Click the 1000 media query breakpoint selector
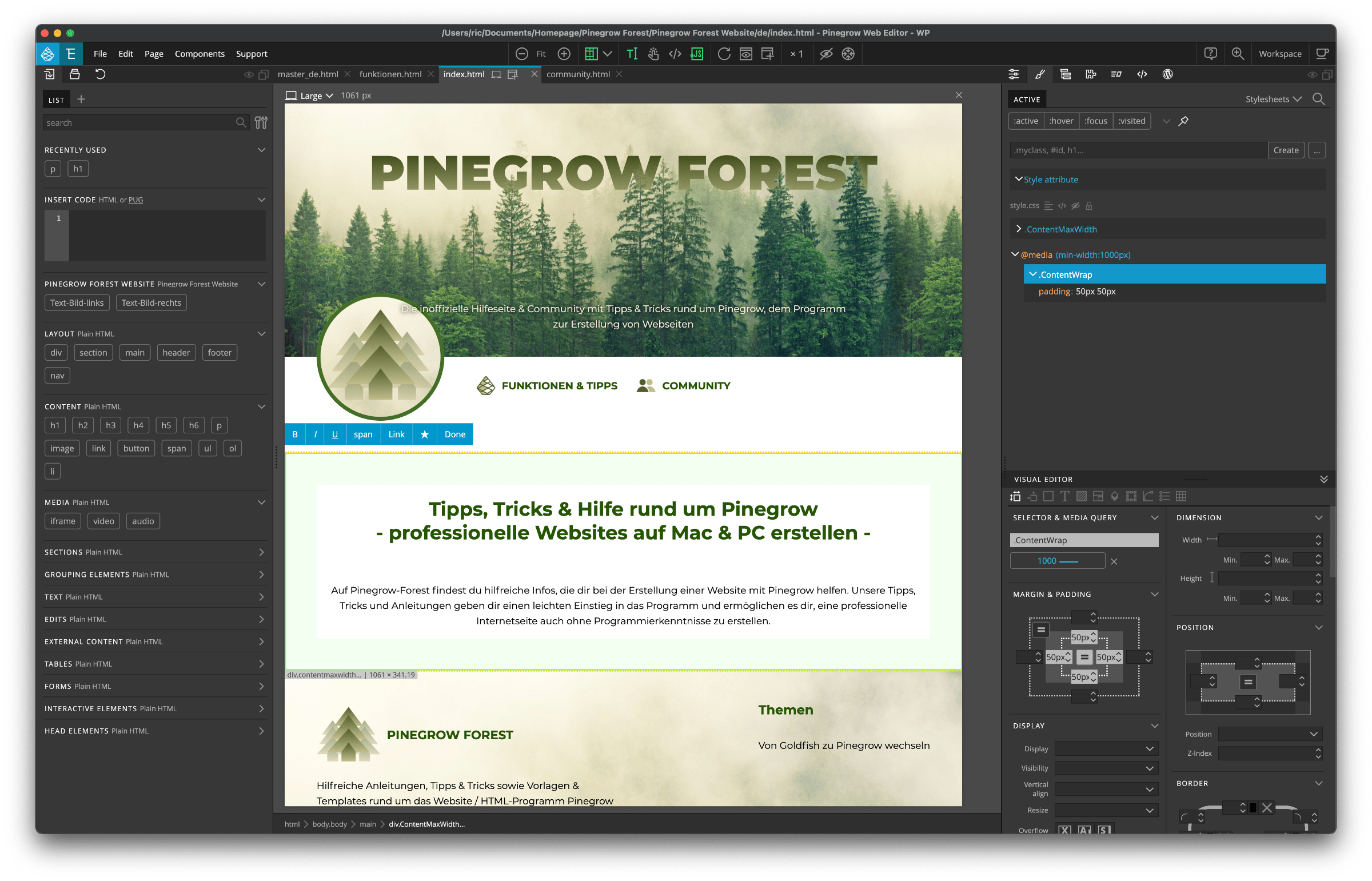The height and width of the screenshot is (881, 1372). 1057,561
